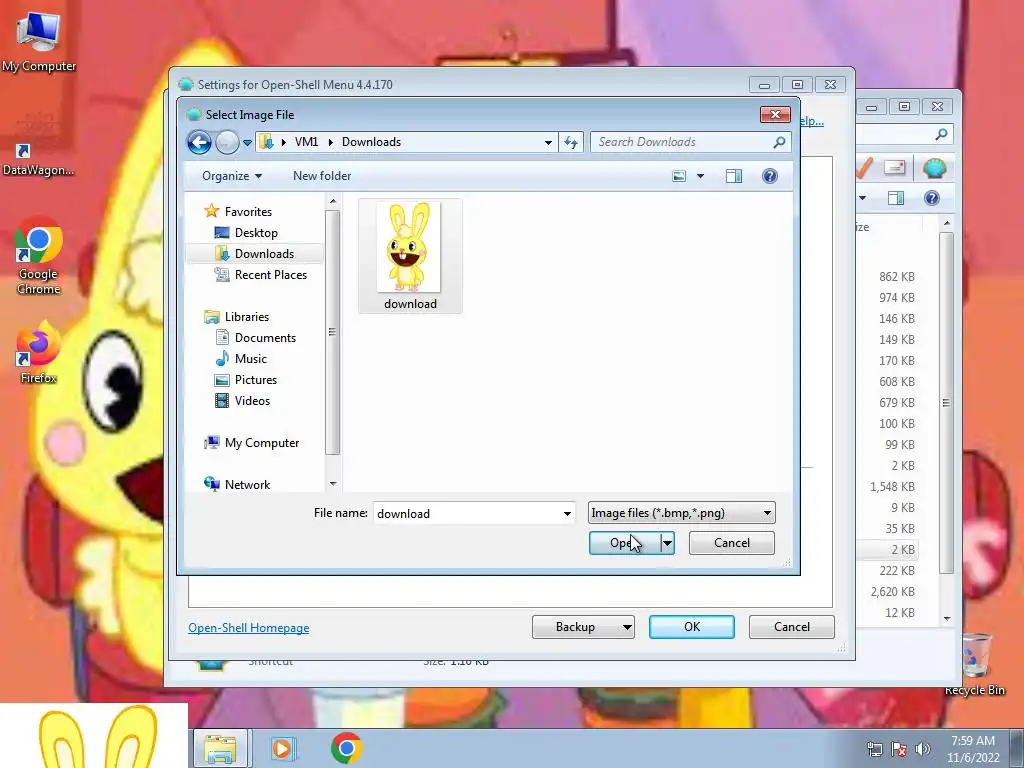Confirm Open-Shell settings with OK
Screen dimensions: 1024x768
pos(692,627)
